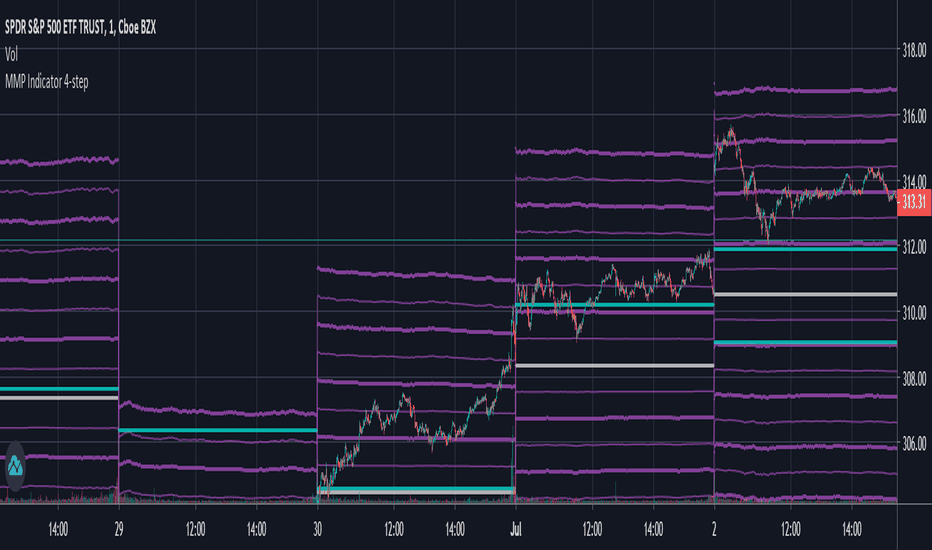Open the MMP Indicator 4-step legend
This screenshot has height=550, width=932.
[47, 81]
